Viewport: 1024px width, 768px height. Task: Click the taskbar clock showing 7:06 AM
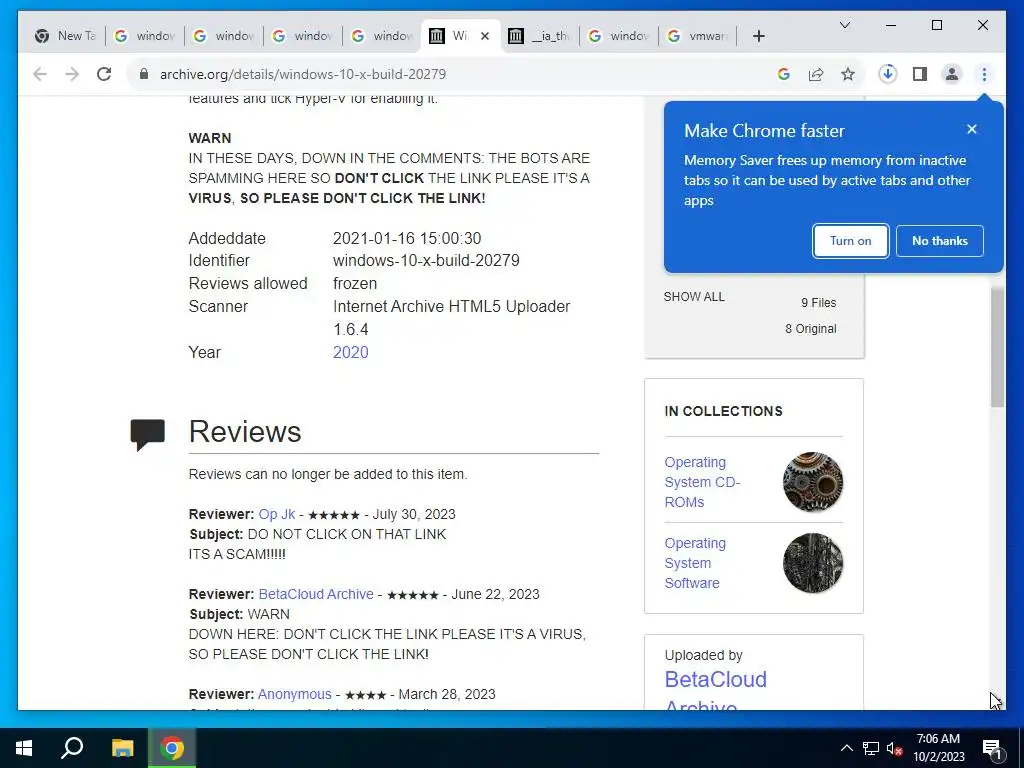(938, 748)
